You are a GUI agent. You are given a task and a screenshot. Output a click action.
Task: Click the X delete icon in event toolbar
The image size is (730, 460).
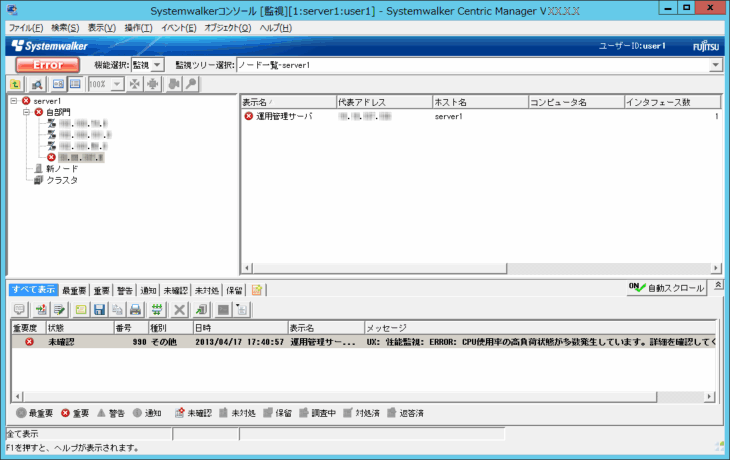179,310
